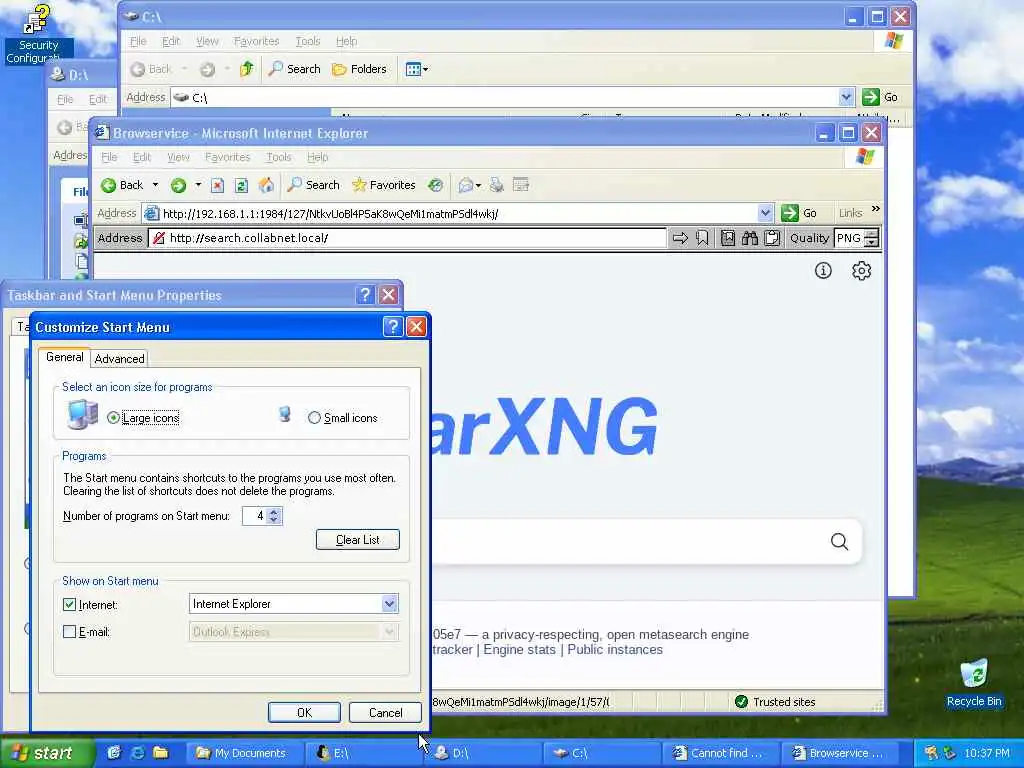Image resolution: width=1024 pixels, height=768 pixels.
Task: Open the Internet Explorer browser dropdown
Action: point(389,604)
